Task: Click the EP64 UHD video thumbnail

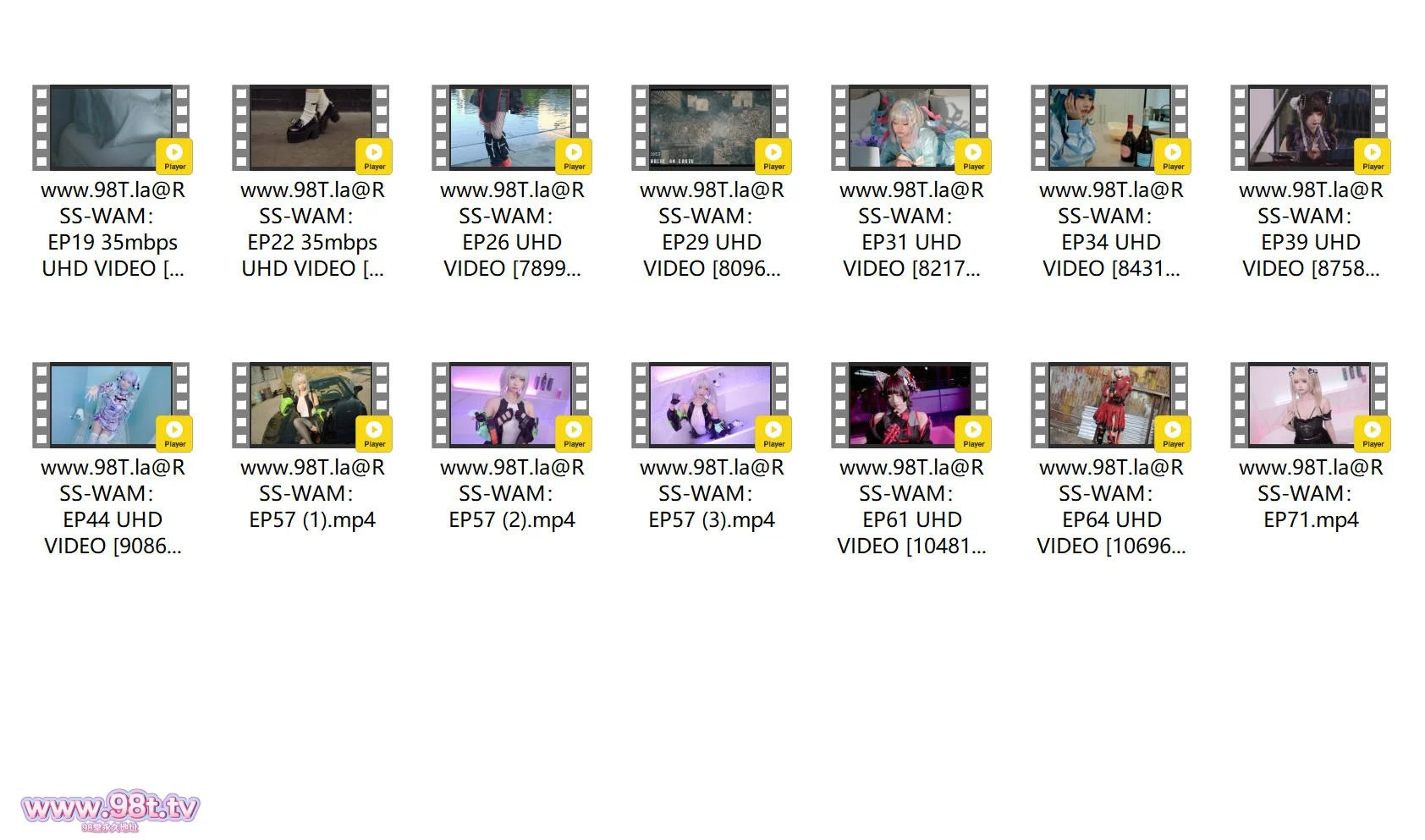Action: point(1110,405)
